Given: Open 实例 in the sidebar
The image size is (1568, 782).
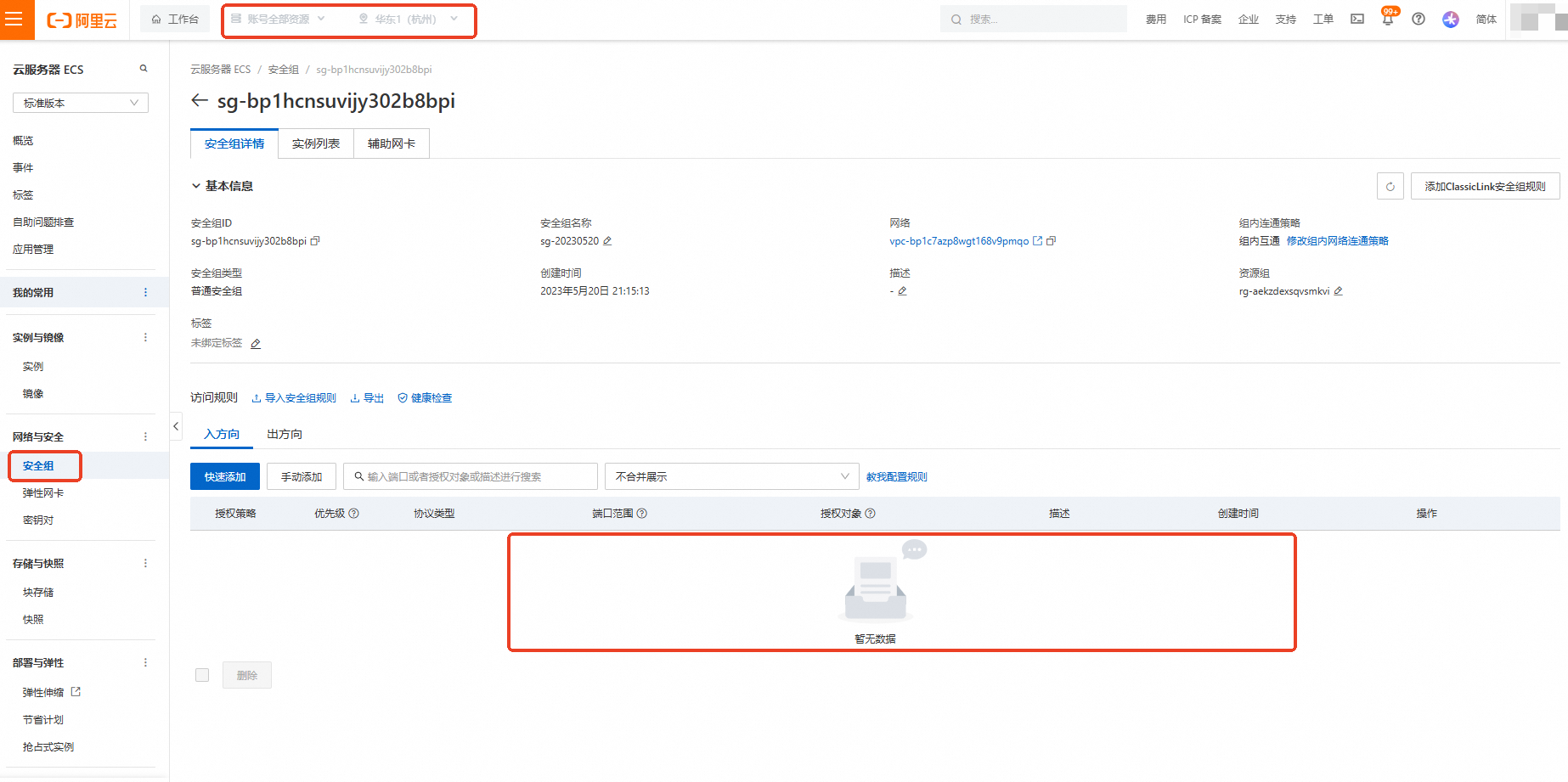Looking at the screenshot, I should pos(33,367).
